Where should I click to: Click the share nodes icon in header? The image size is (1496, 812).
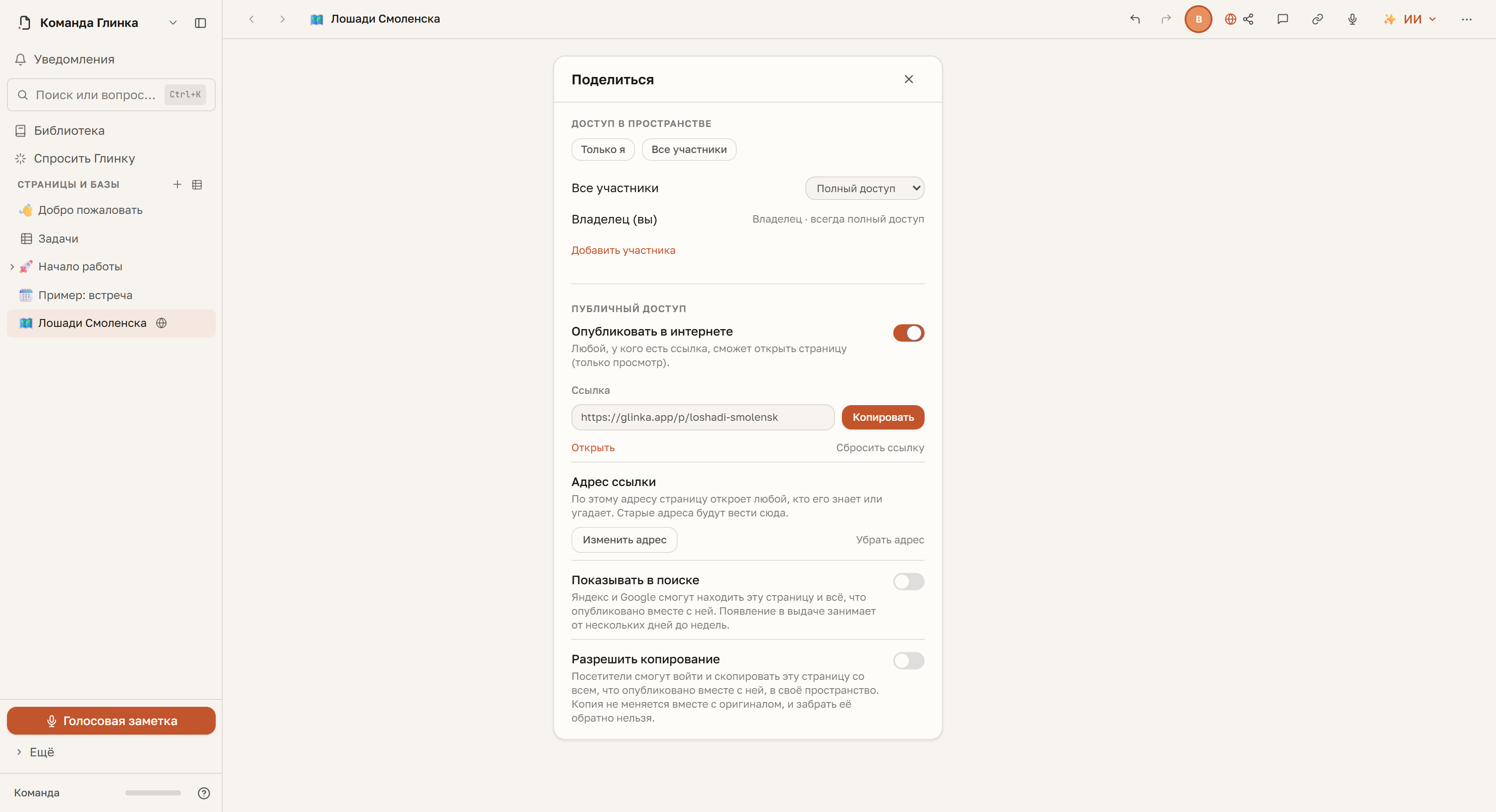tap(1248, 19)
